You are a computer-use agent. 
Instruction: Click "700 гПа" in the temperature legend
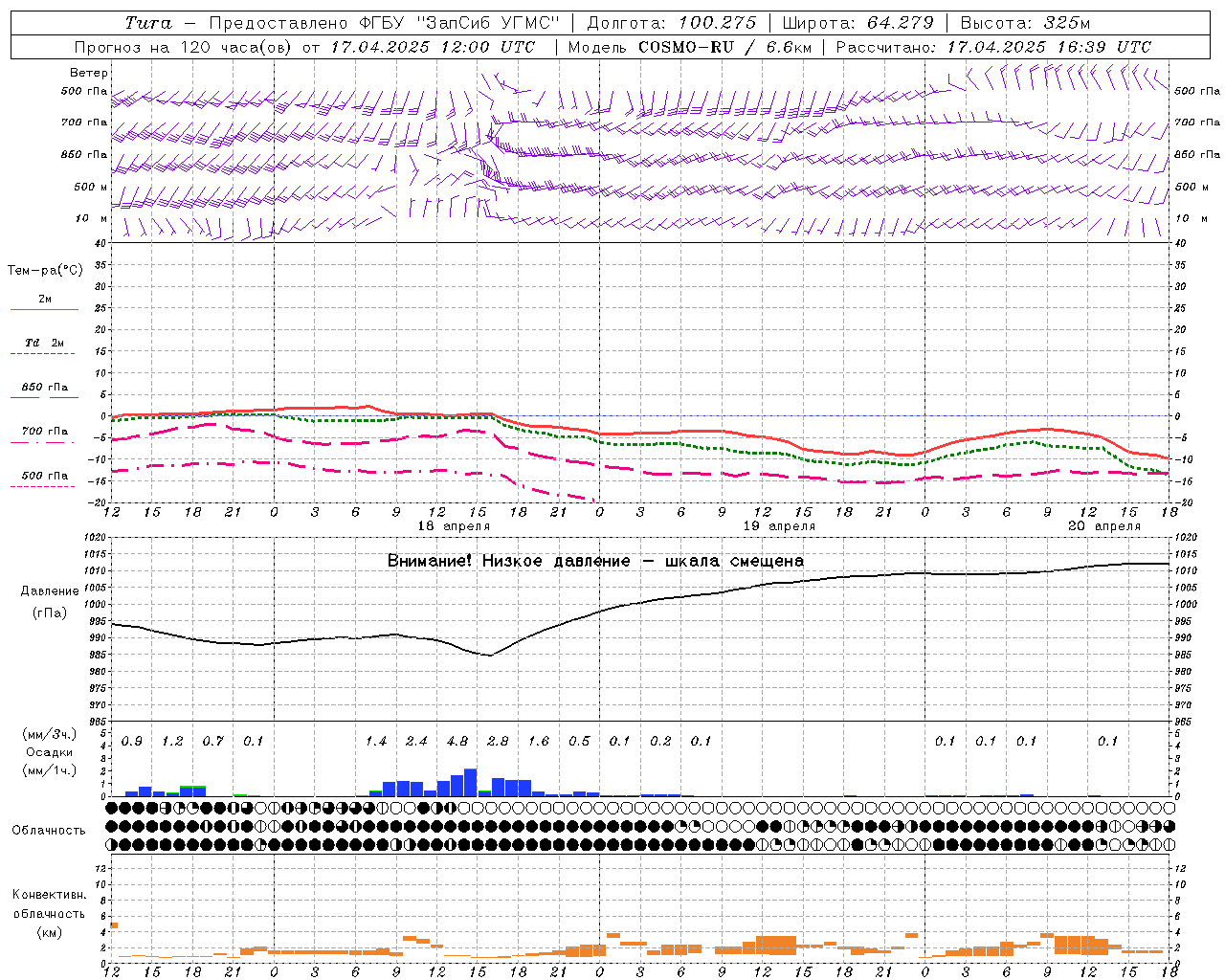(x=45, y=432)
